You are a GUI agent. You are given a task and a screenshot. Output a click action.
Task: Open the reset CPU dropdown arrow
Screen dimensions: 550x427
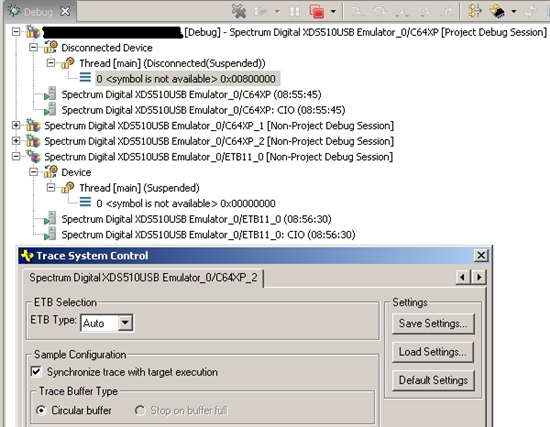tap(514, 12)
